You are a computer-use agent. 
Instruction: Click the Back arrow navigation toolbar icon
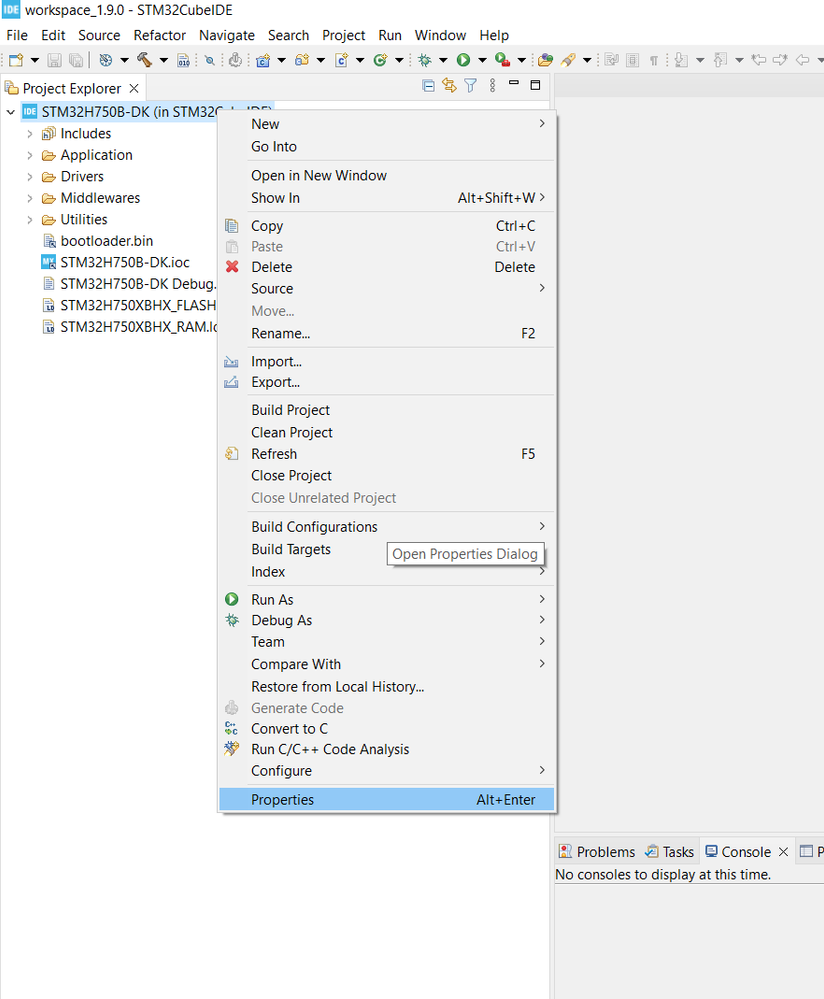click(x=802, y=60)
